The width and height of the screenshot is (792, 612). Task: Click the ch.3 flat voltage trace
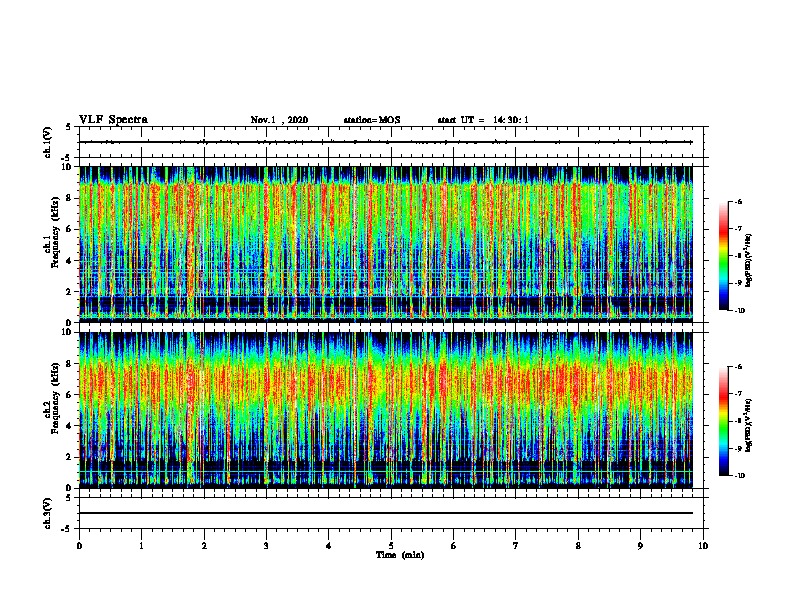386,513
